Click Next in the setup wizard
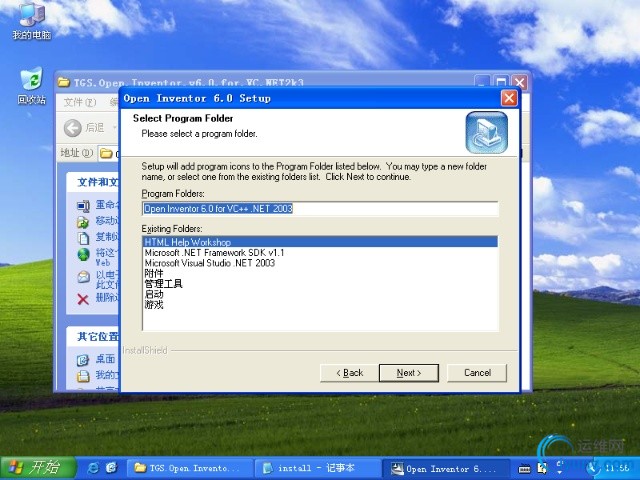 pos(409,373)
